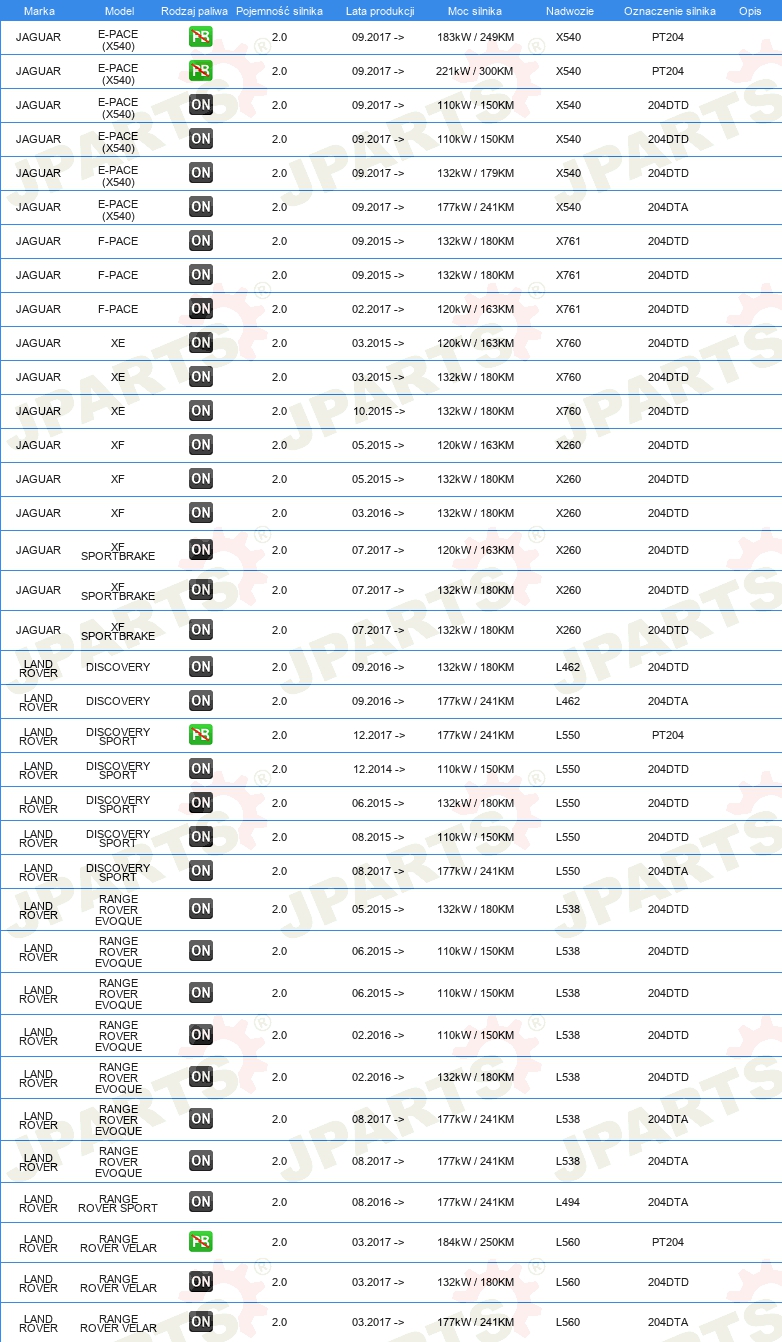
Task: Click ON fuel icon in XF 03.2016 row
Action: point(201,513)
